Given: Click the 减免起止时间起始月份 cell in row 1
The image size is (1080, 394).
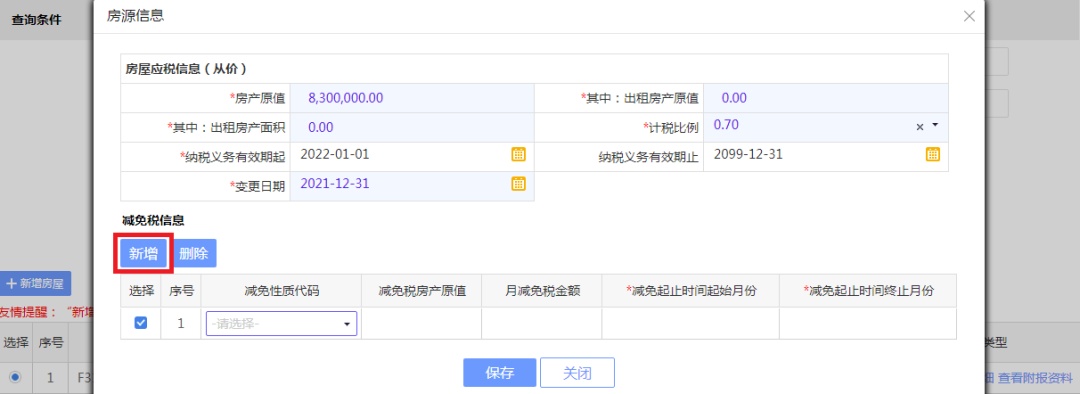Looking at the screenshot, I should [691, 323].
